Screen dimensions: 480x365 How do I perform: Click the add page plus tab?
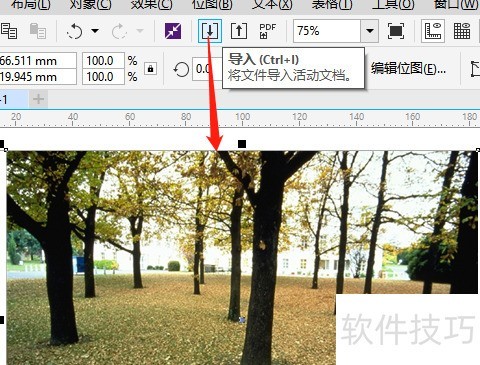click(x=38, y=99)
